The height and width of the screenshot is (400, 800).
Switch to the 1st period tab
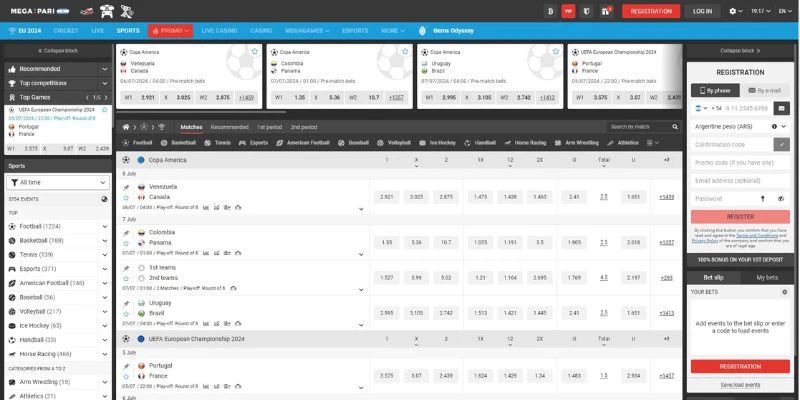coord(269,127)
